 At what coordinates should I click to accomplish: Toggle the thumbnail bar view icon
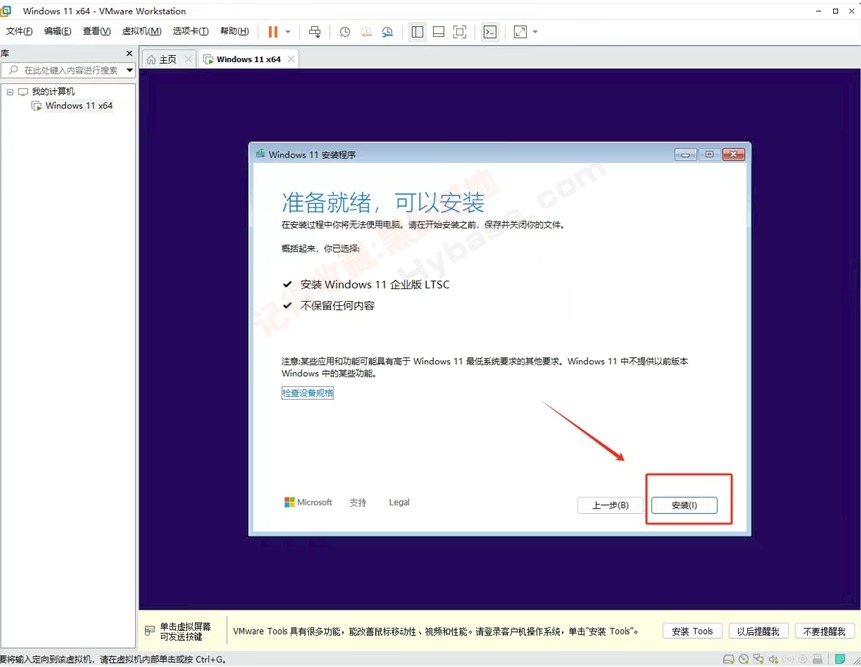pos(438,32)
